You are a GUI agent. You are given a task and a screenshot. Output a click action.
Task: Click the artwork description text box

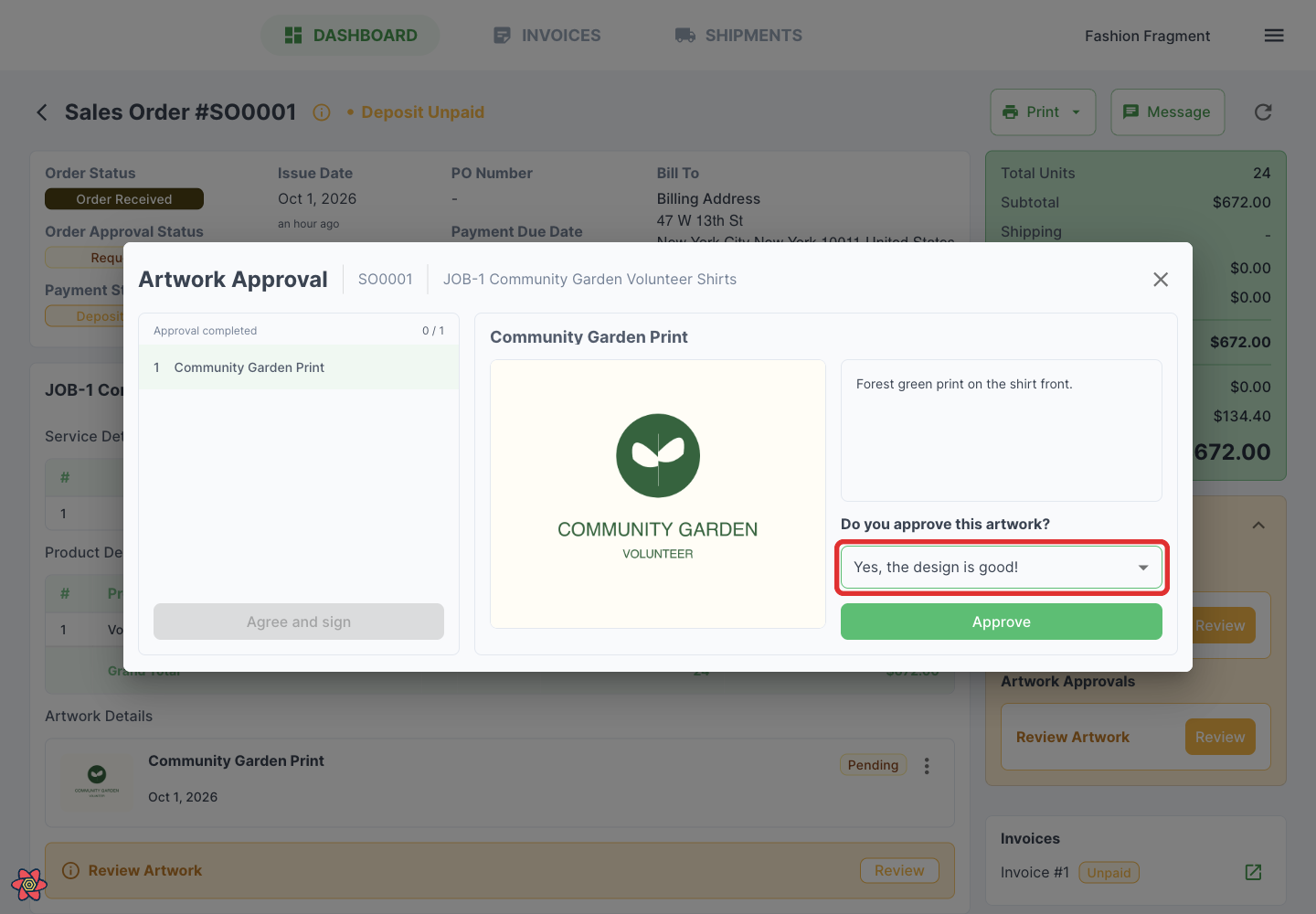[x=1001, y=430]
